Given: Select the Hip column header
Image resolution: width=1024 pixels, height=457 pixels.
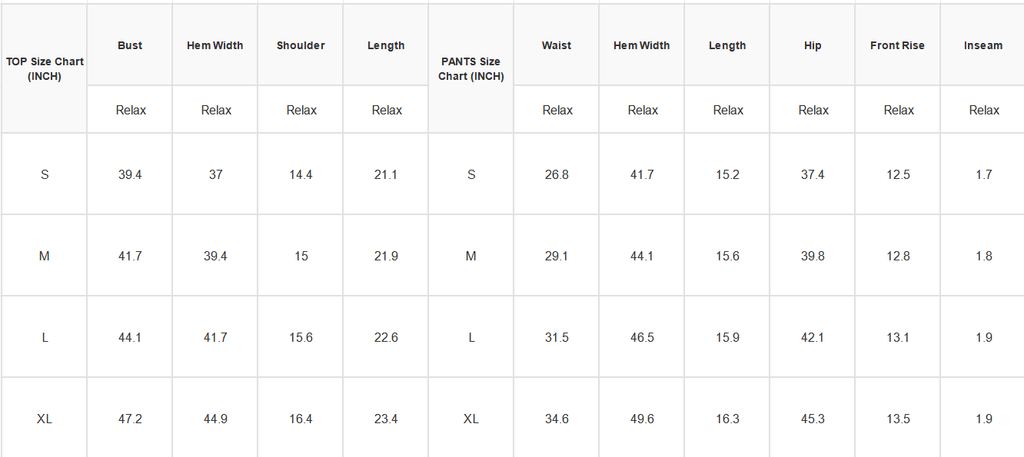Looking at the screenshot, I should (812, 45).
